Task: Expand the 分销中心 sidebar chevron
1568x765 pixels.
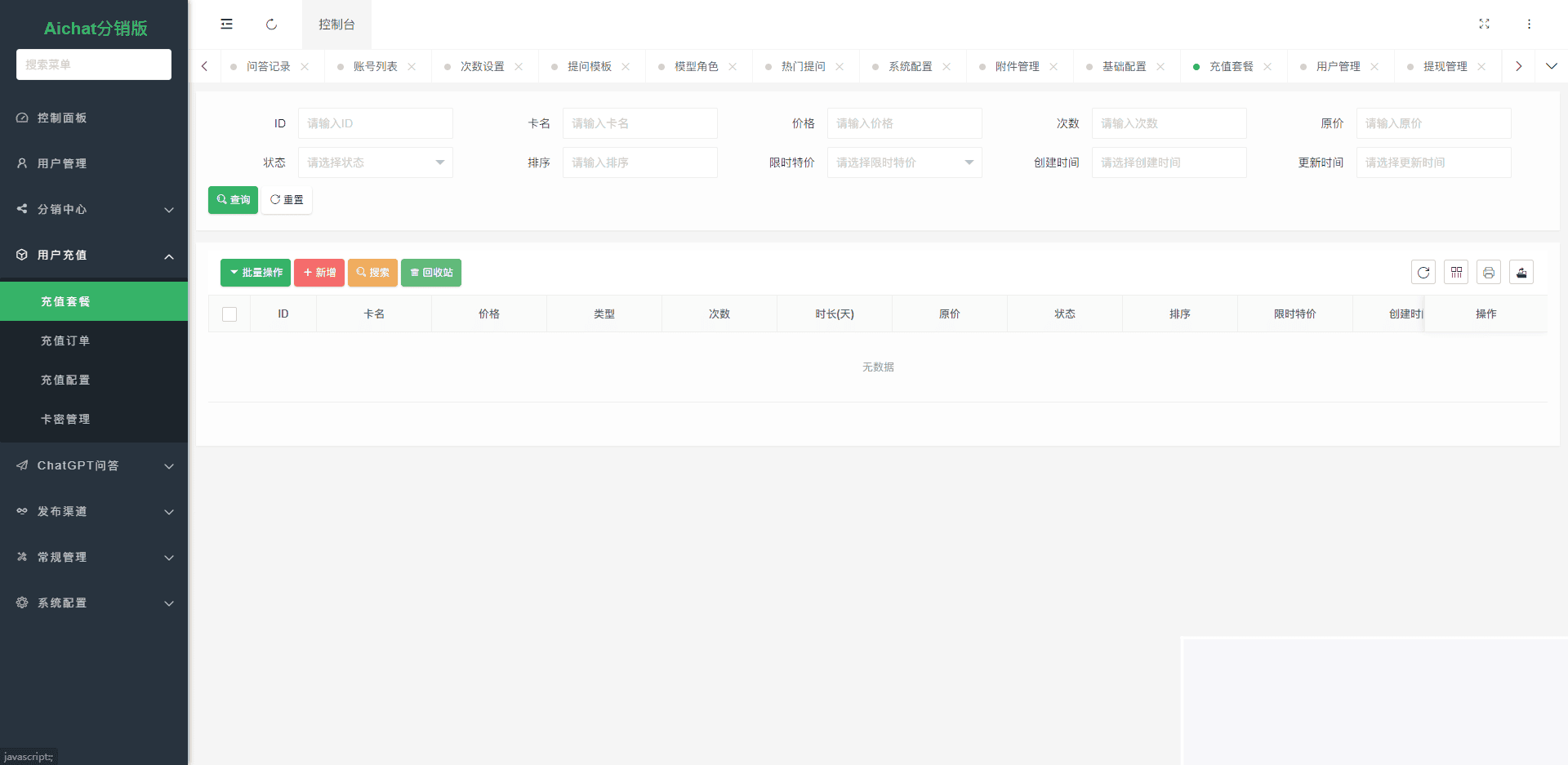Action: pyautogui.click(x=169, y=210)
